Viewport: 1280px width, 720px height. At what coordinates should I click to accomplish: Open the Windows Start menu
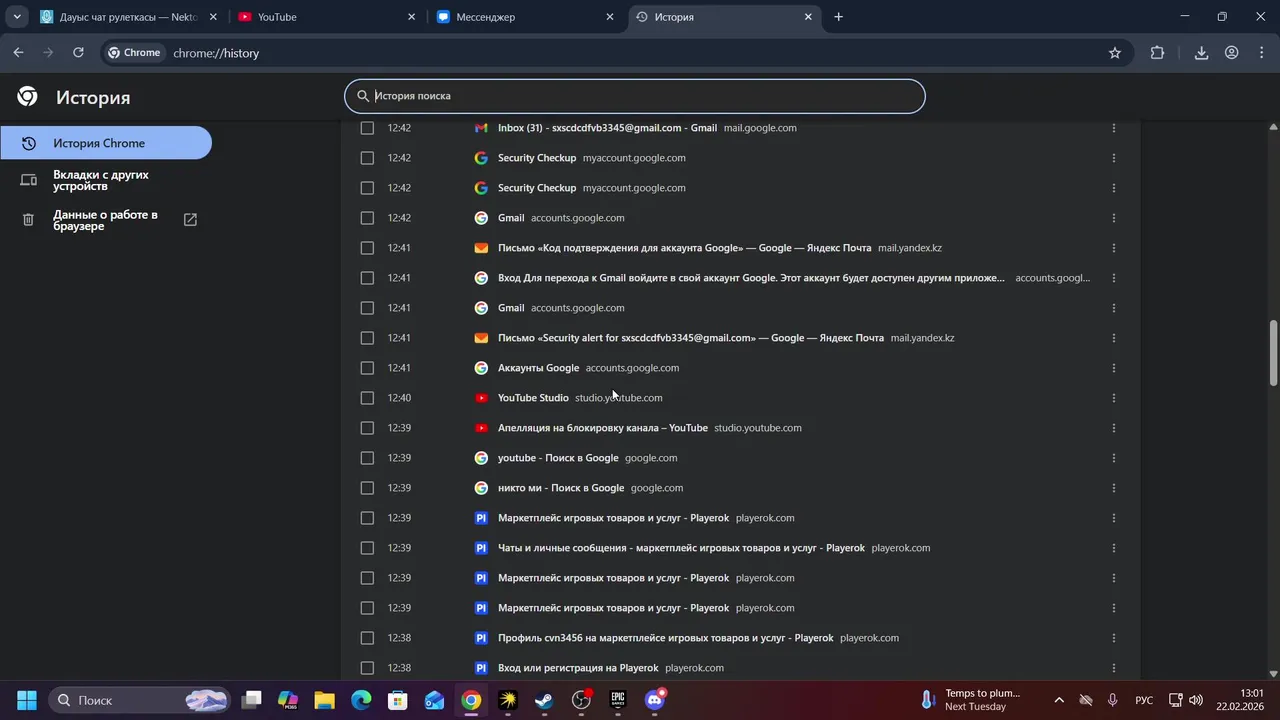coord(27,700)
